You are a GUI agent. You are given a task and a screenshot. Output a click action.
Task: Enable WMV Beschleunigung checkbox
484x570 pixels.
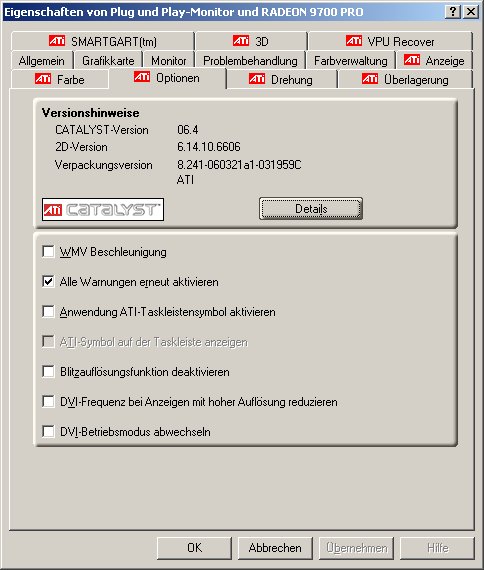click(48, 252)
